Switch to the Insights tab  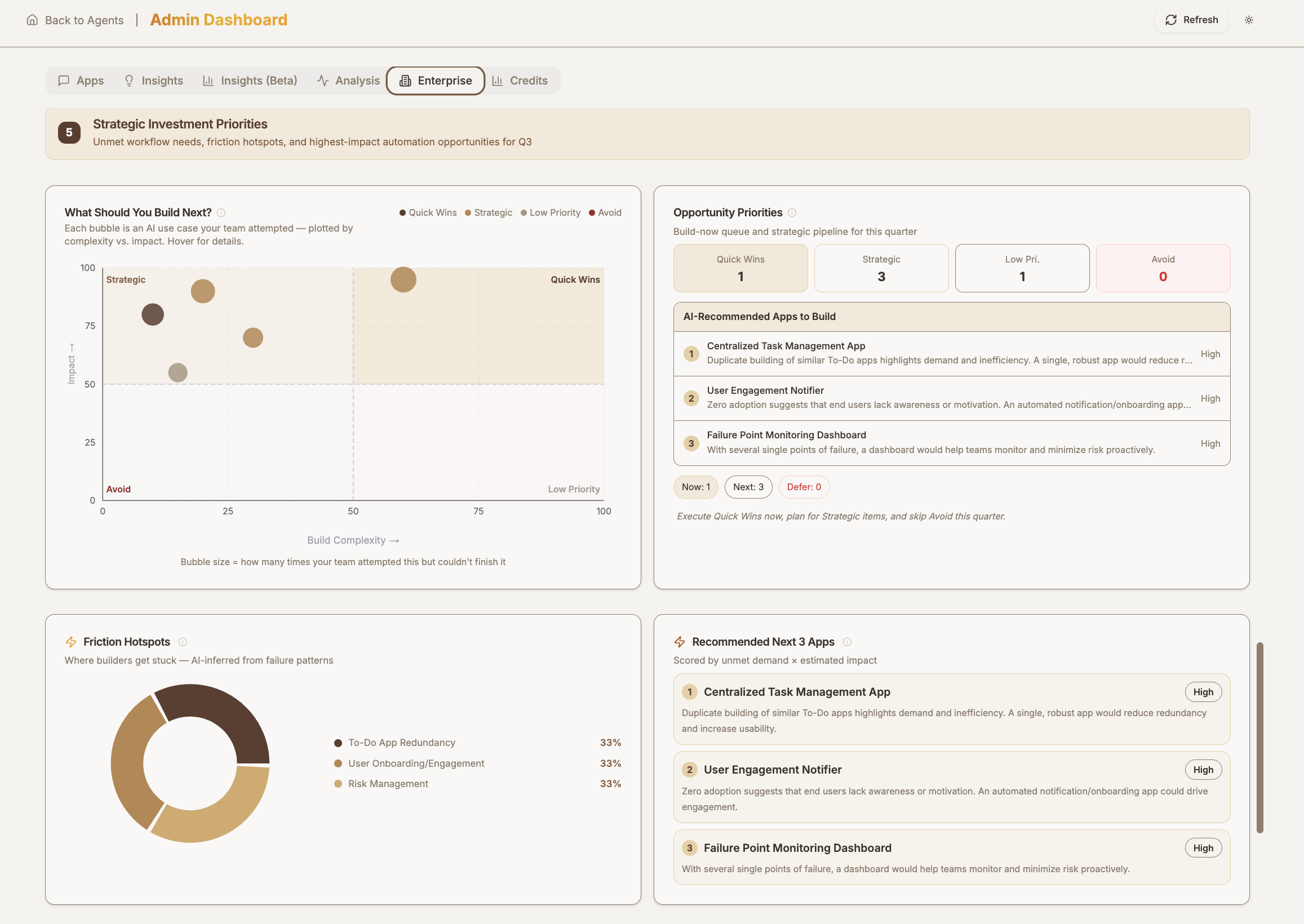(154, 81)
